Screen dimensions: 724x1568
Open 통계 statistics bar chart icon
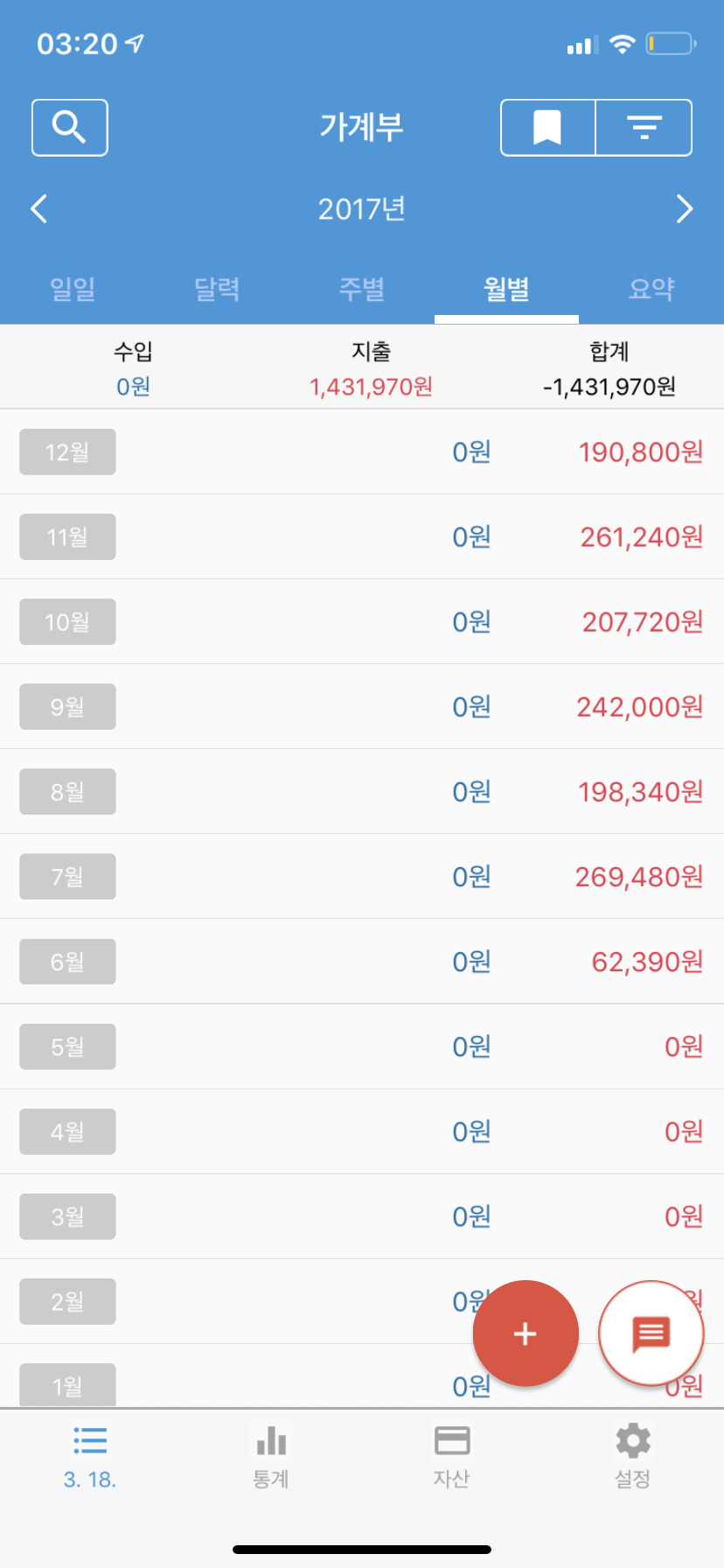(271, 1456)
